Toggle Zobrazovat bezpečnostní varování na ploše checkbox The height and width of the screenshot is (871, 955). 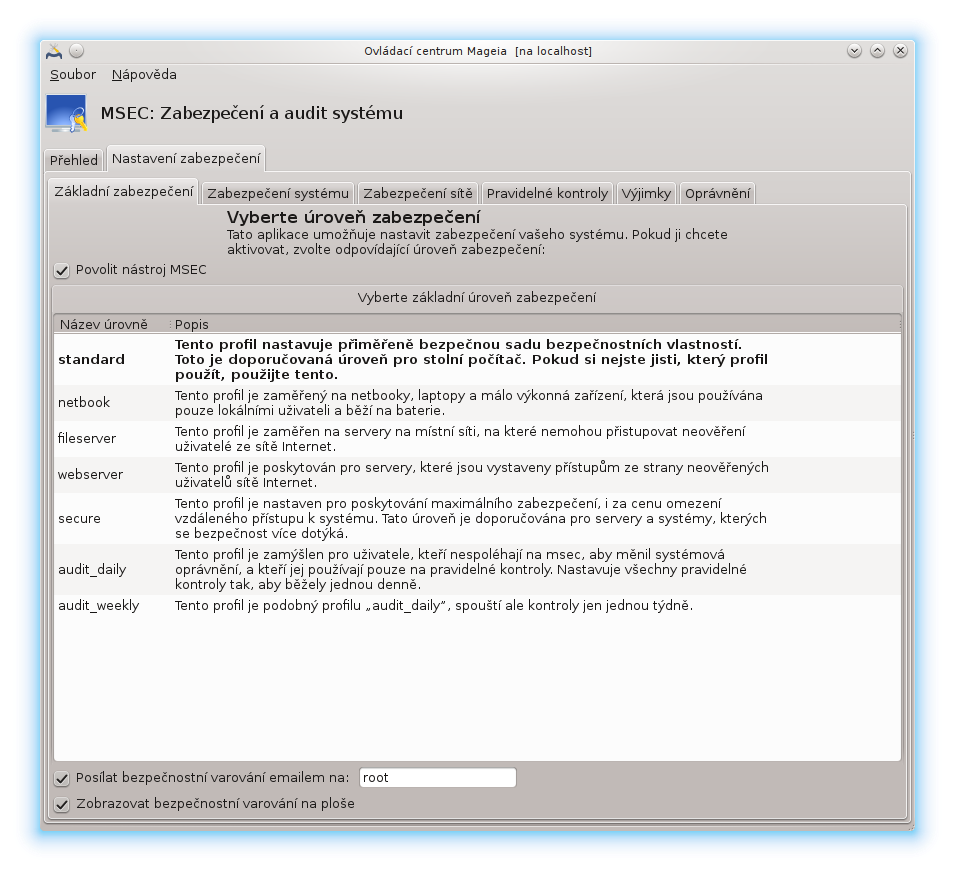[62, 804]
